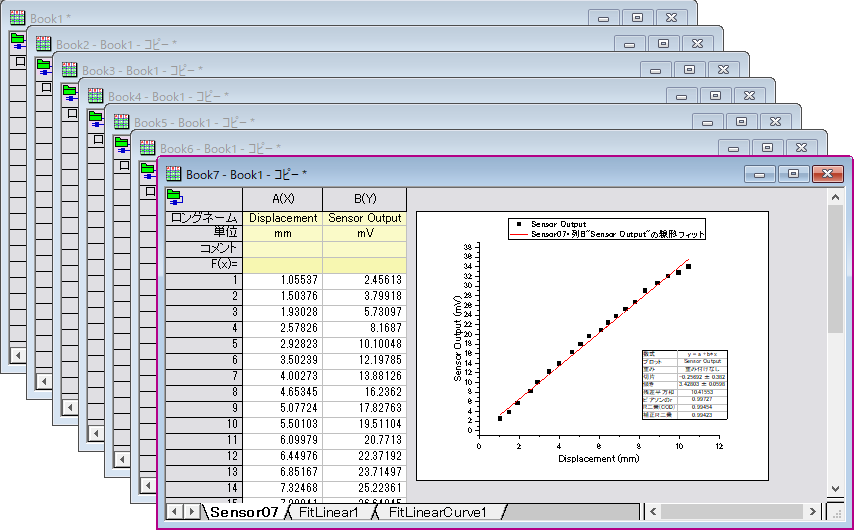The height and width of the screenshot is (530, 854).
Task: Open Book6 workbook organizer green icon
Action: (x=148, y=171)
